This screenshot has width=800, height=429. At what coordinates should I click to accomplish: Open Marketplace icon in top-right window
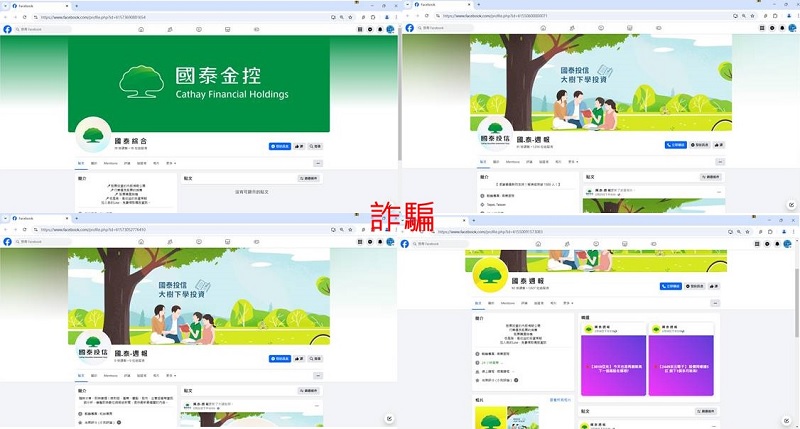click(x=630, y=28)
